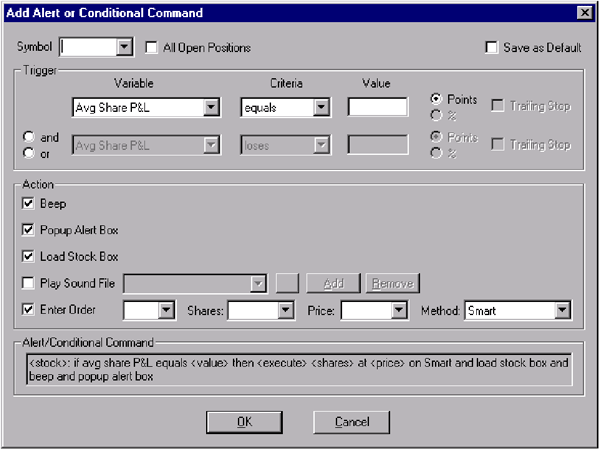Click the trigger Value input field
Screen dimensions: 600x450
[x=377, y=107]
